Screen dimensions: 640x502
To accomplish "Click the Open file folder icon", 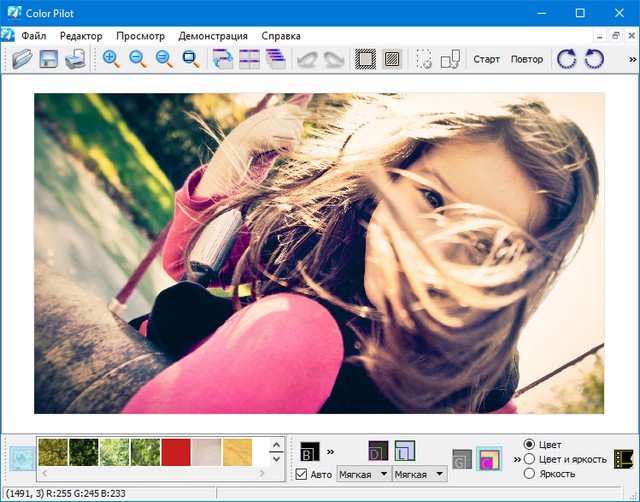I will [22, 59].
